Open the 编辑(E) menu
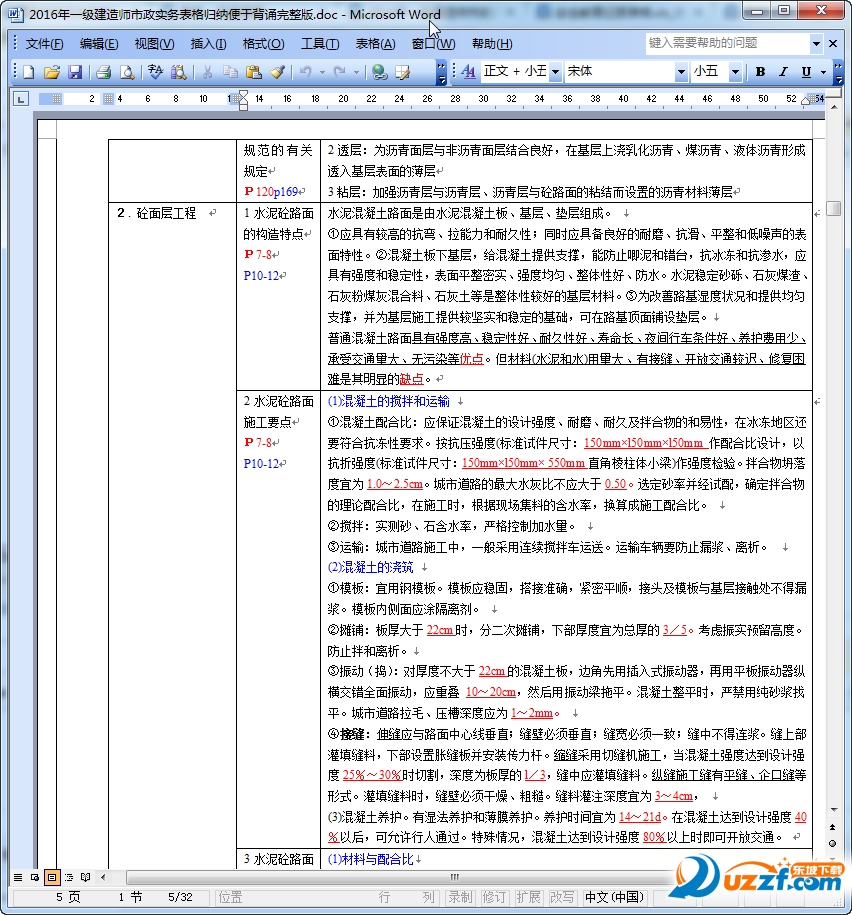The height and width of the screenshot is (915, 852). (x=99, y=44)
